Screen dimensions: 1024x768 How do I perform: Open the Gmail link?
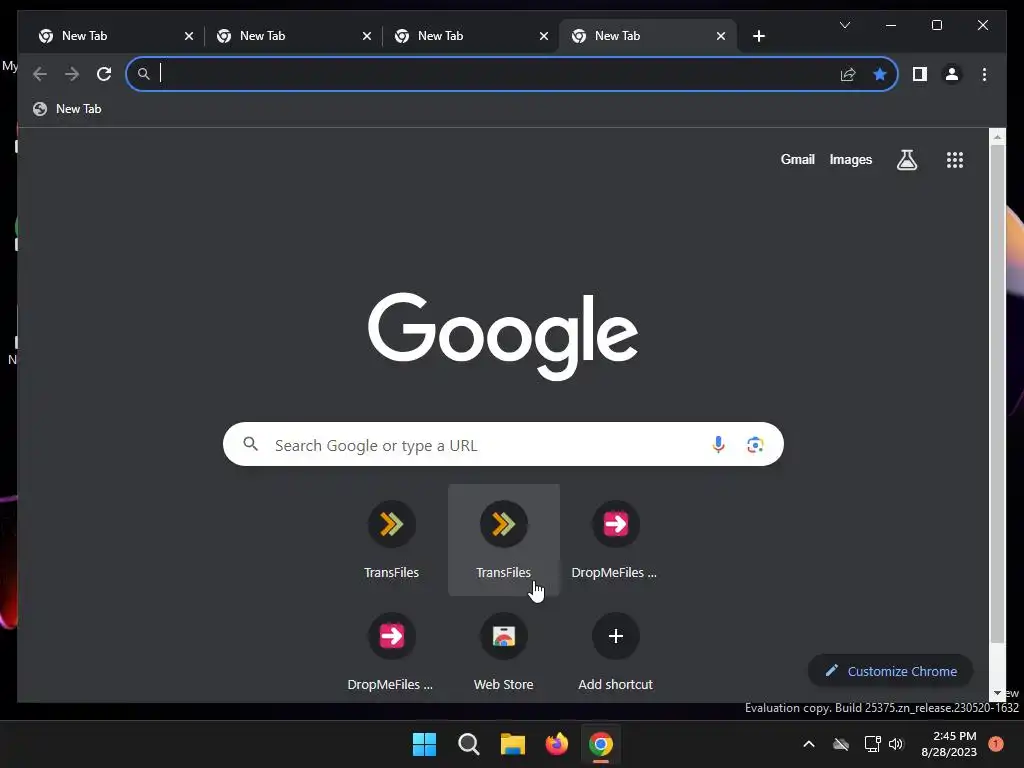pyautogui.click(x=797, y=159)
